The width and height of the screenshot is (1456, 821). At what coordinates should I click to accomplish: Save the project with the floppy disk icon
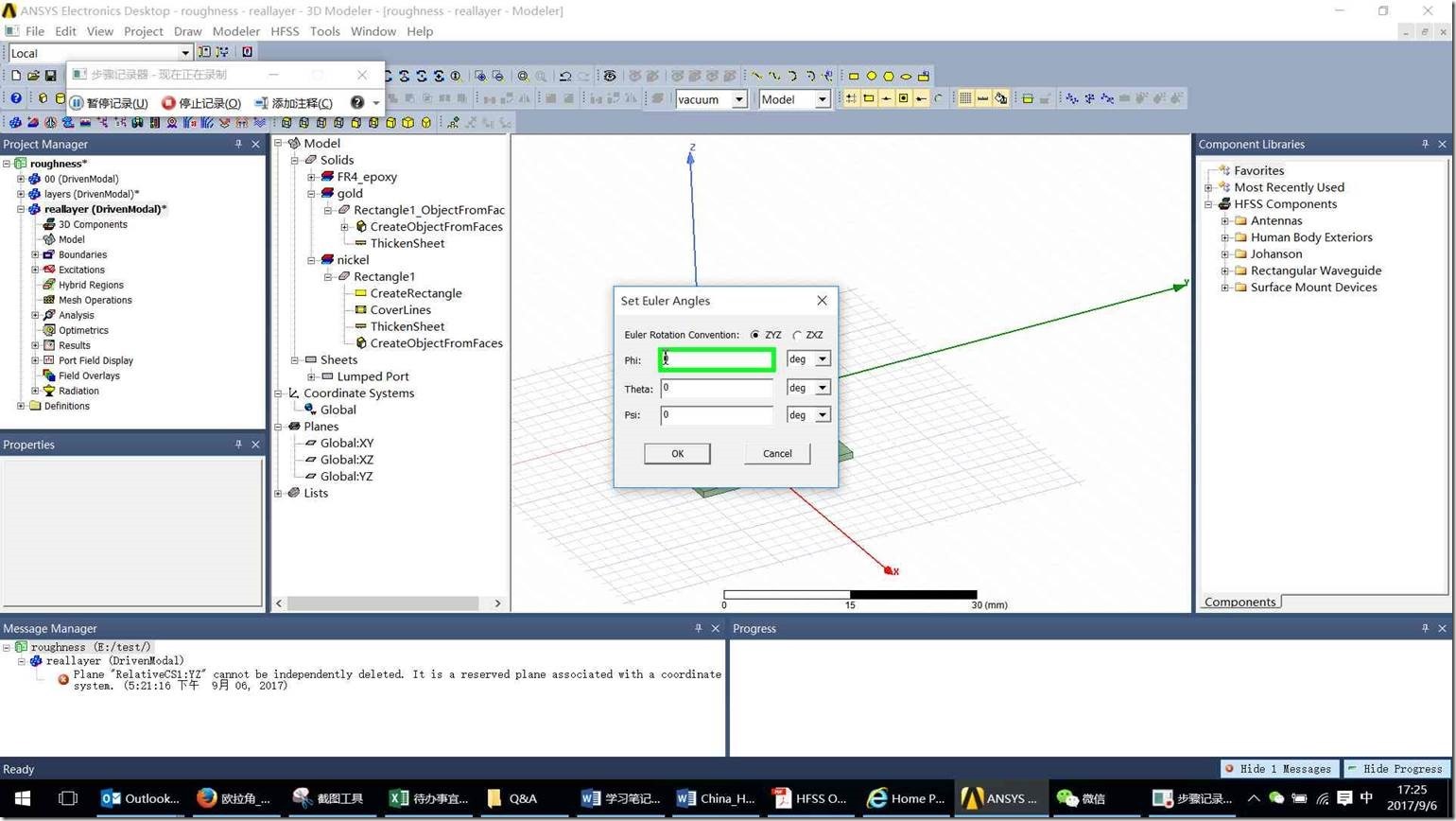point(50,76)
